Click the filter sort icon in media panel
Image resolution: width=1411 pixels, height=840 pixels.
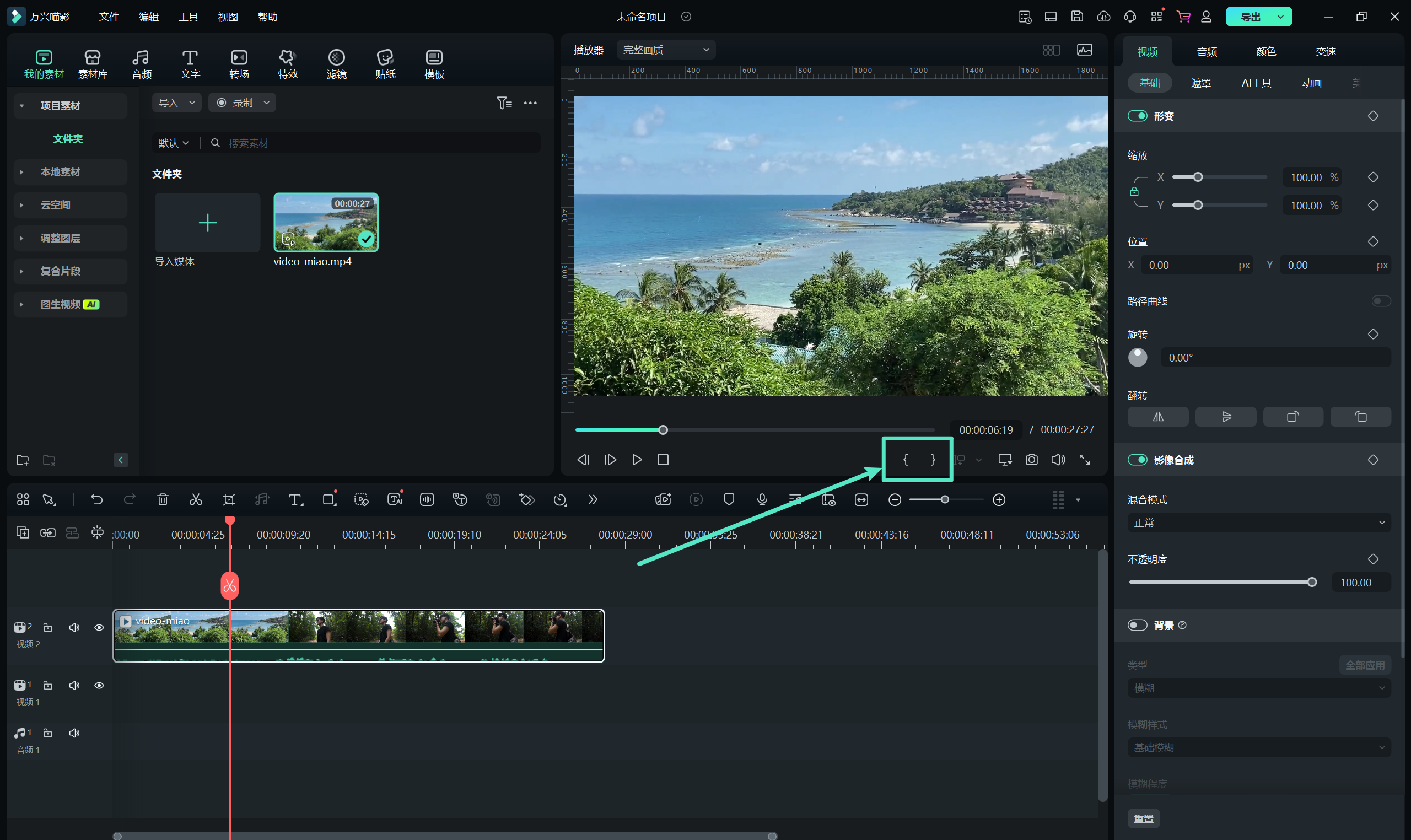click(x=504, y=103)
